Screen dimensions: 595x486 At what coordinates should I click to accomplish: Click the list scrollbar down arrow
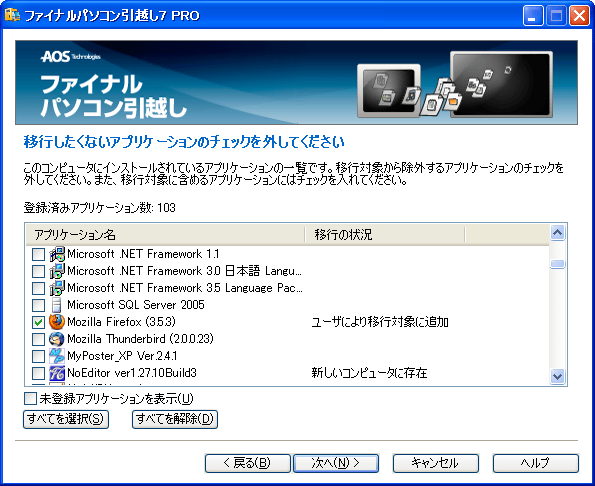coord(557,376)
